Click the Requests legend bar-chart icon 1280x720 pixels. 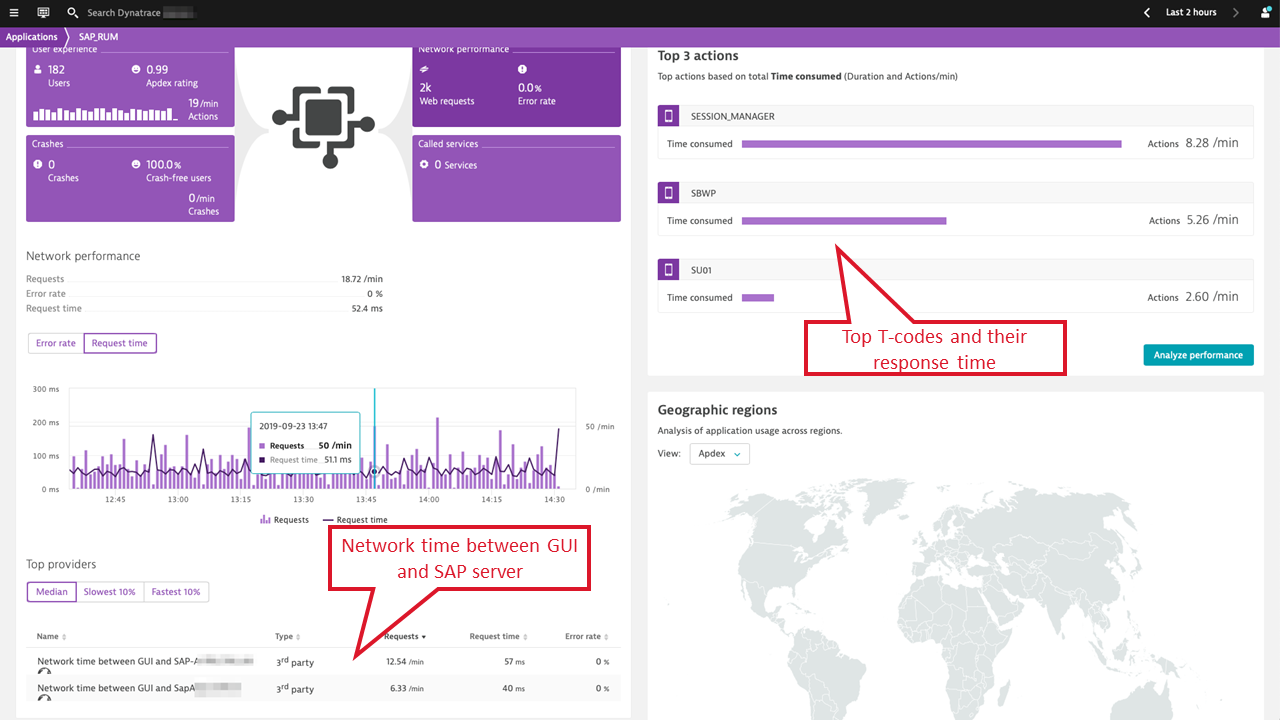click(265, 520)
